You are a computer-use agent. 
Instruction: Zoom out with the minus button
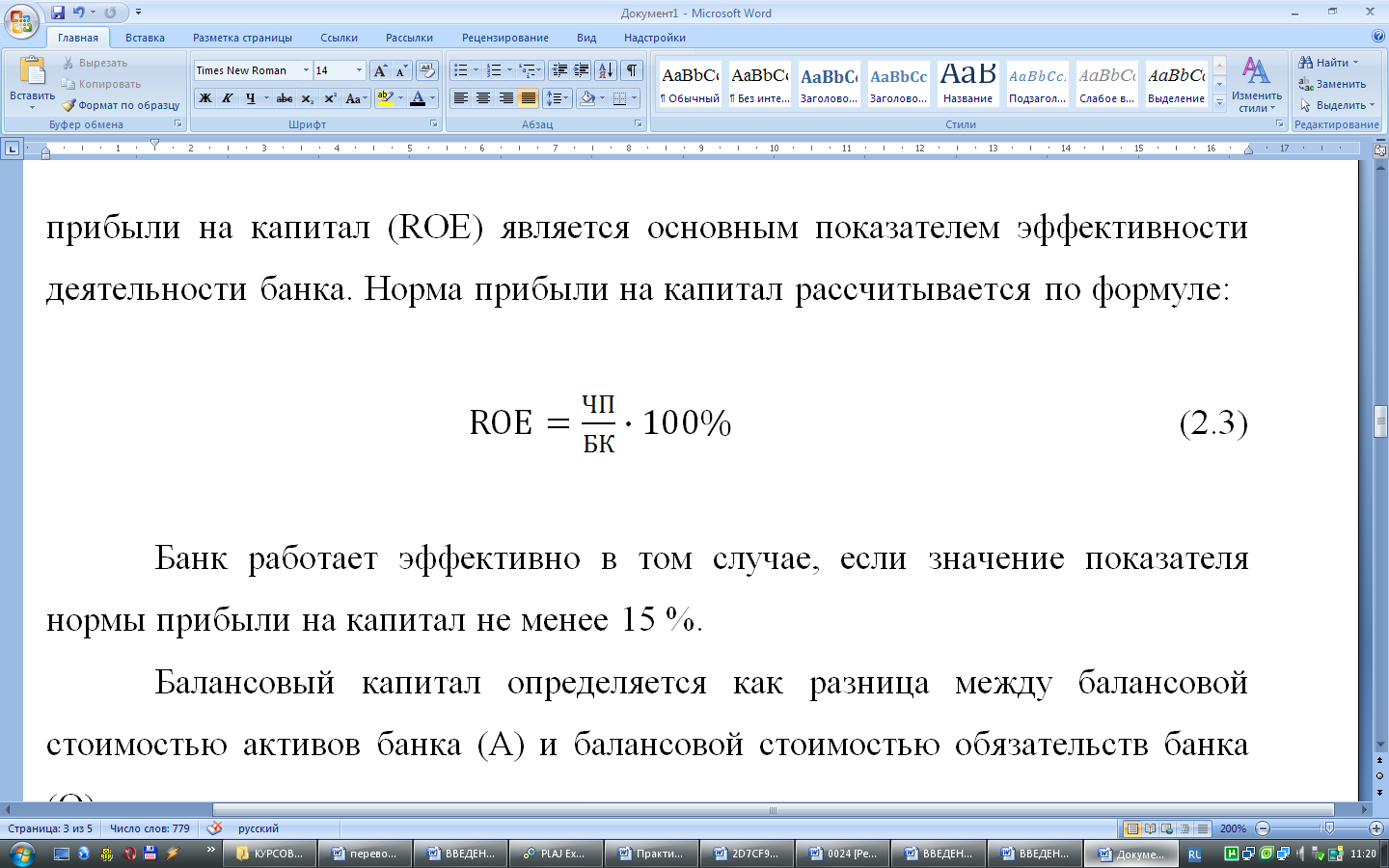coord(1263,828)
